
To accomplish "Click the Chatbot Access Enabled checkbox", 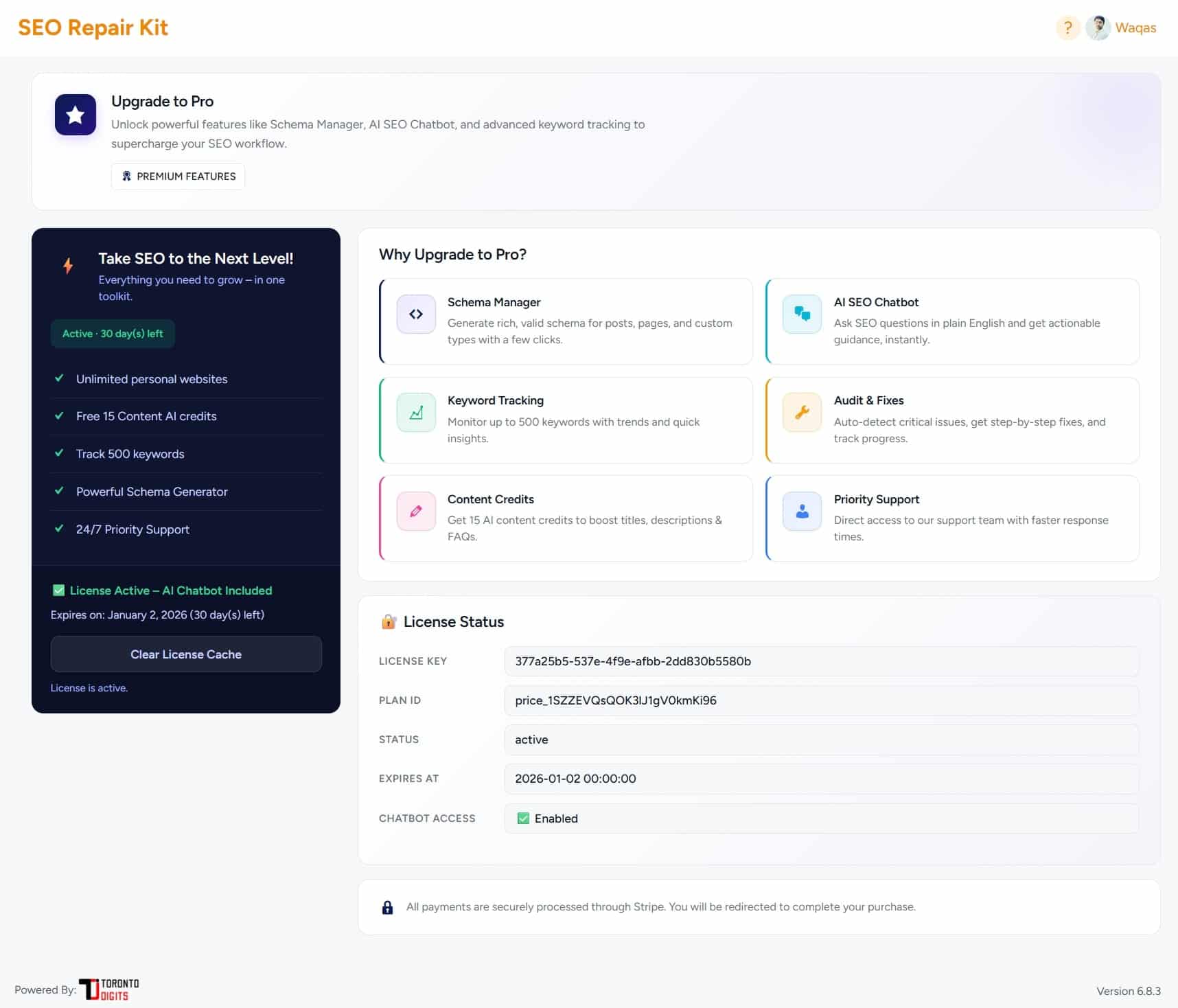I will pos(523,818).
